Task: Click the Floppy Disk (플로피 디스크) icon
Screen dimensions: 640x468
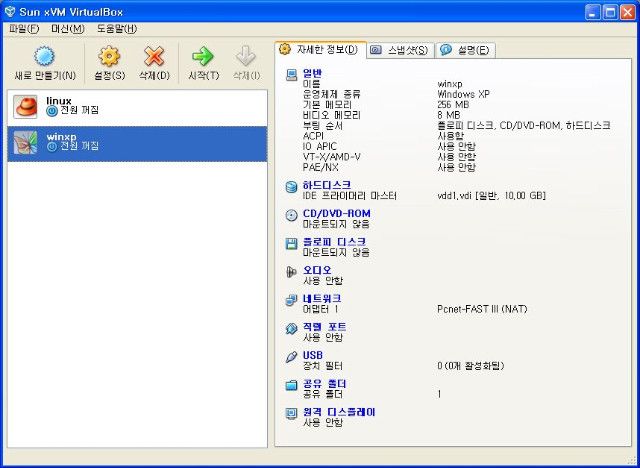Action: (291, 244)
